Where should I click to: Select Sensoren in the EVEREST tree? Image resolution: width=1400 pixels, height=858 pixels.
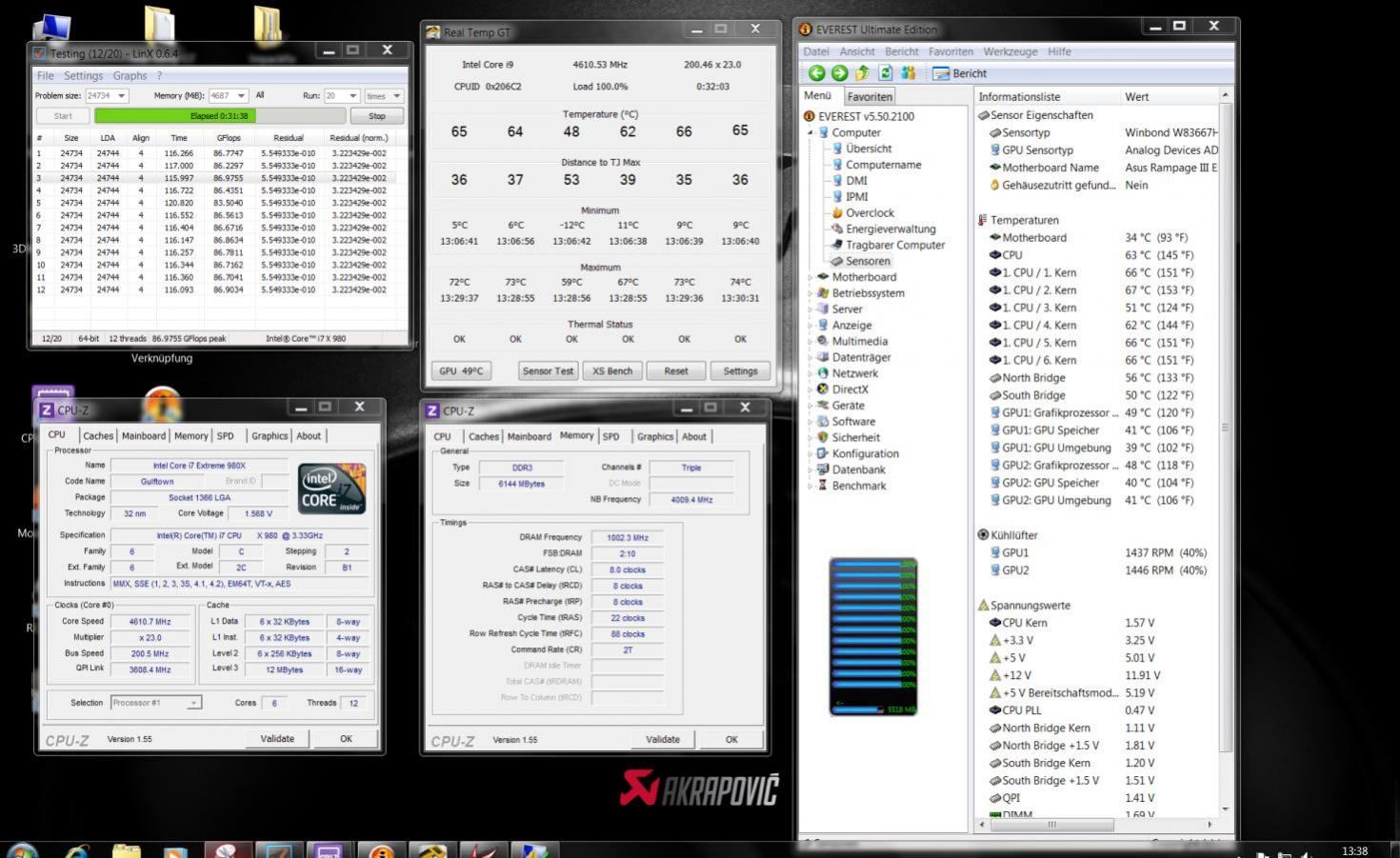click(861, 261)
